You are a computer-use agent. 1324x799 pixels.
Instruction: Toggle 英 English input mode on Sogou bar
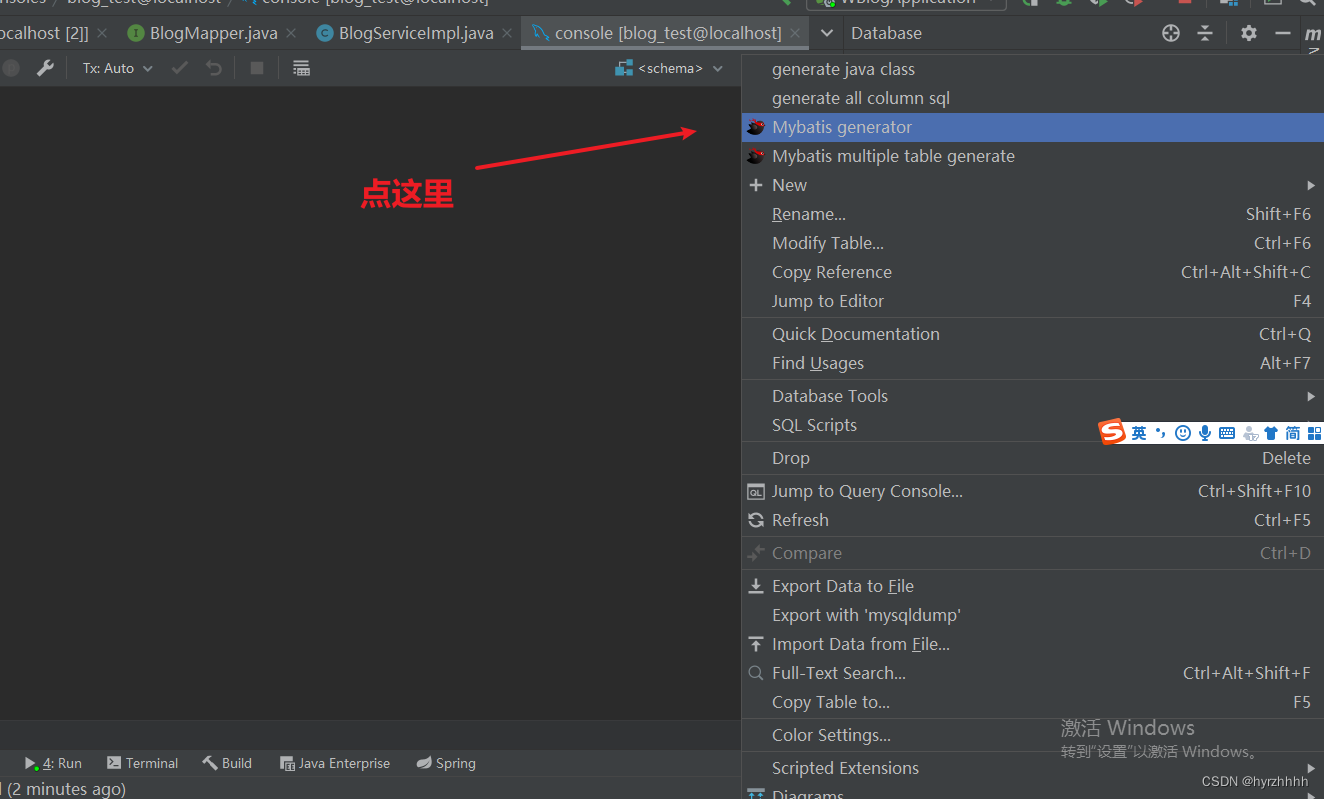(x=1139, y=432)
